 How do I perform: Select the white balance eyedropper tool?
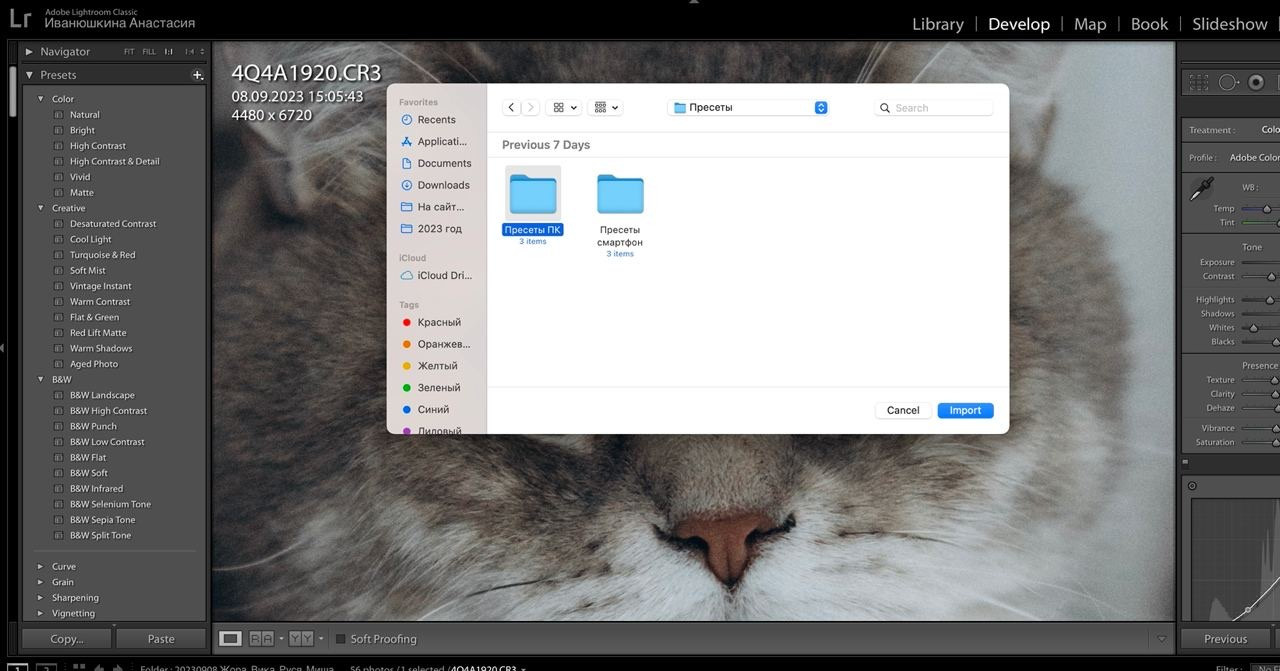[1201, 189]
